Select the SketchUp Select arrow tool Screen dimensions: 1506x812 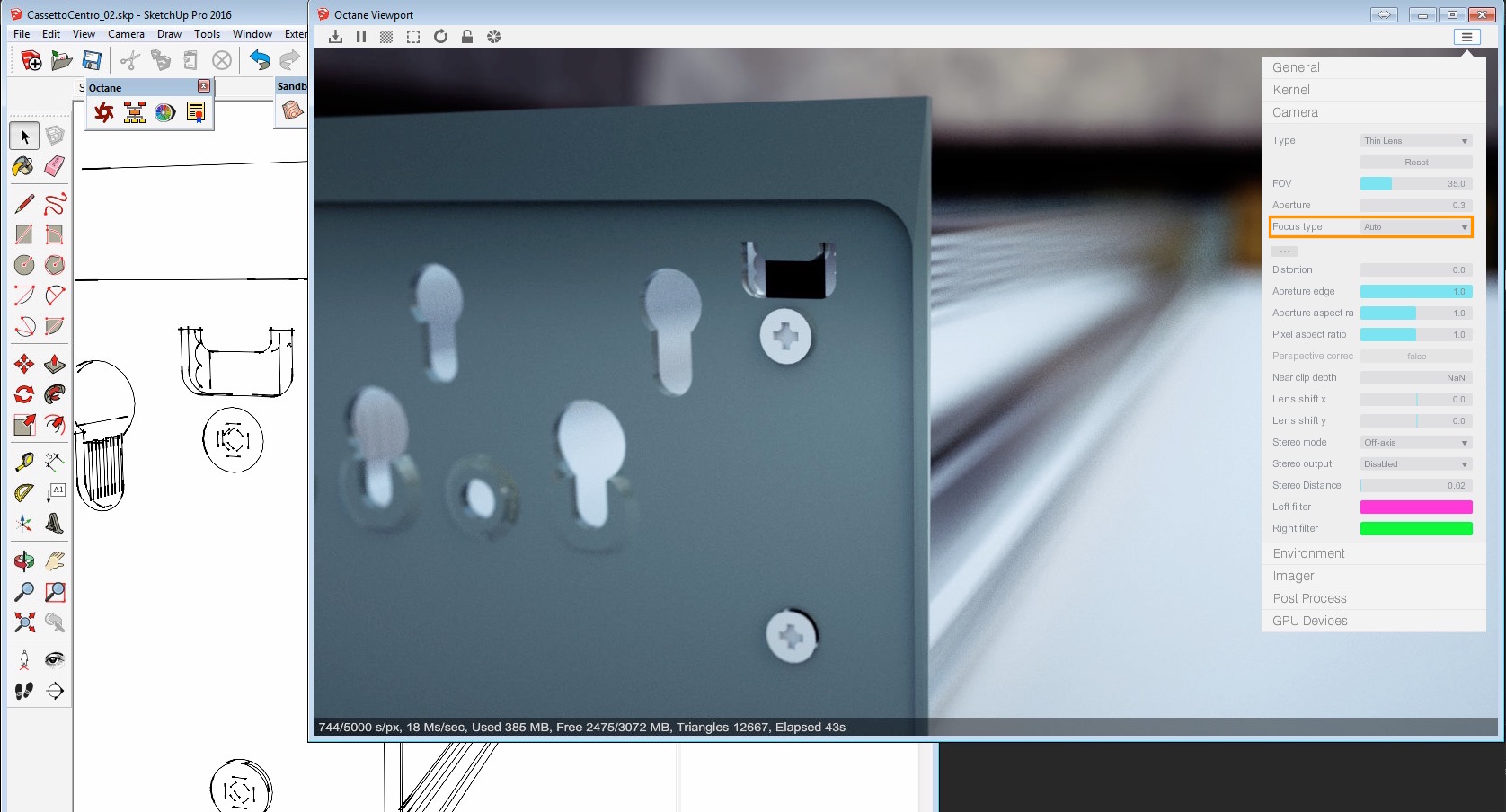point(24,136)
